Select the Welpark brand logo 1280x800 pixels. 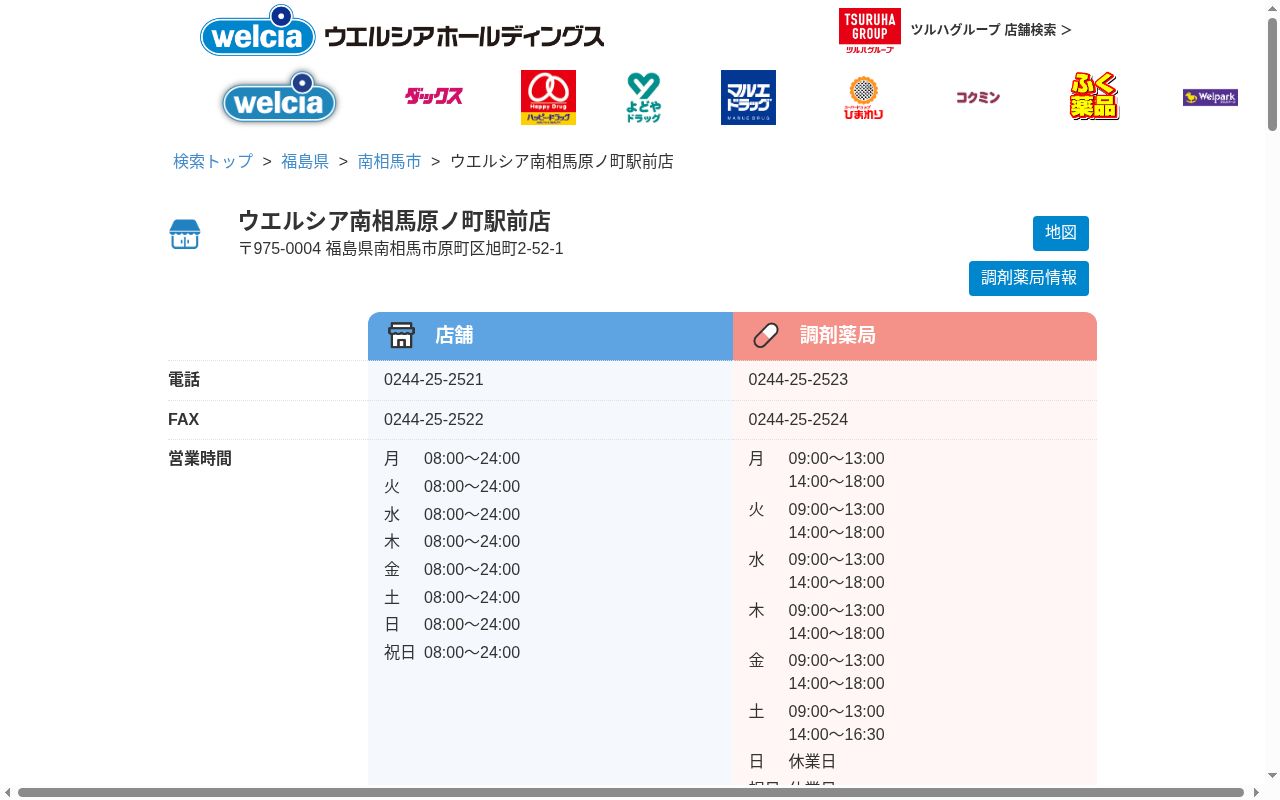click(x=1210, y=97)
